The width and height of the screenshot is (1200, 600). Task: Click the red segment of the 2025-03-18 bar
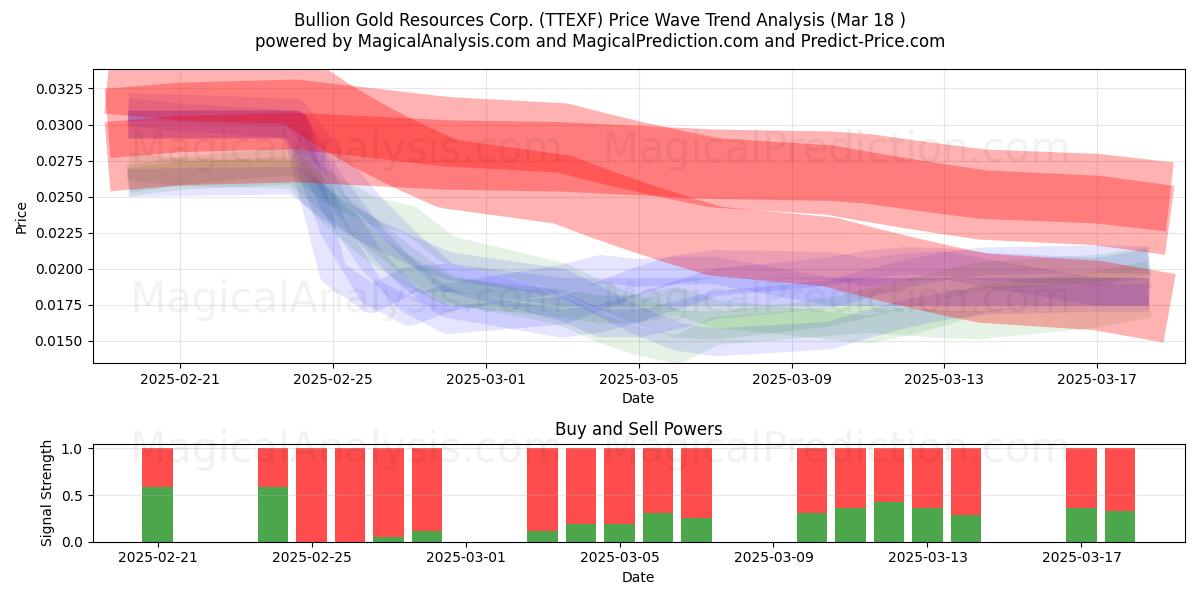[1120, 480]
